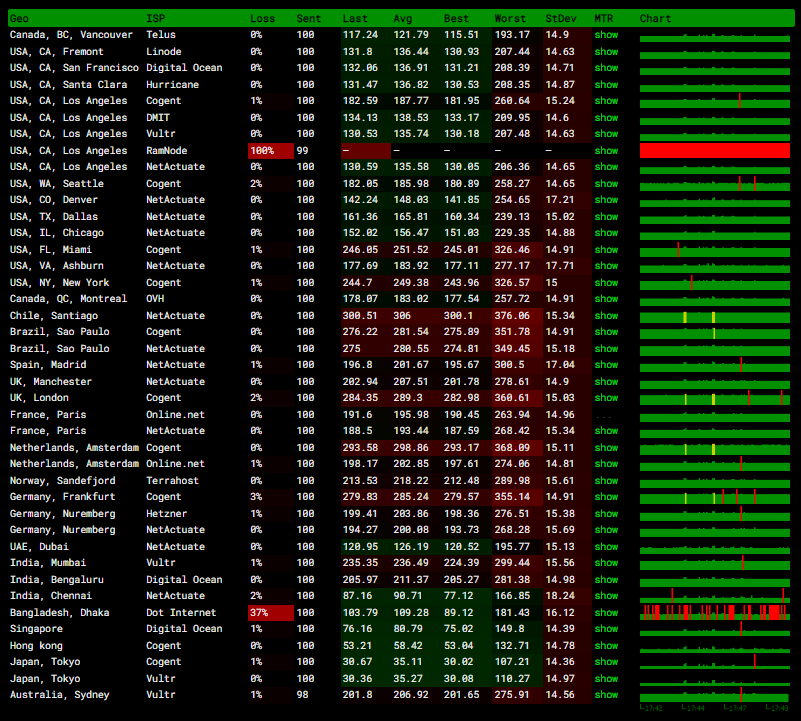Select the "Dot Internet" ISP cell
The height and width of the screenshot is (721, 801).
tap(181, 612)
